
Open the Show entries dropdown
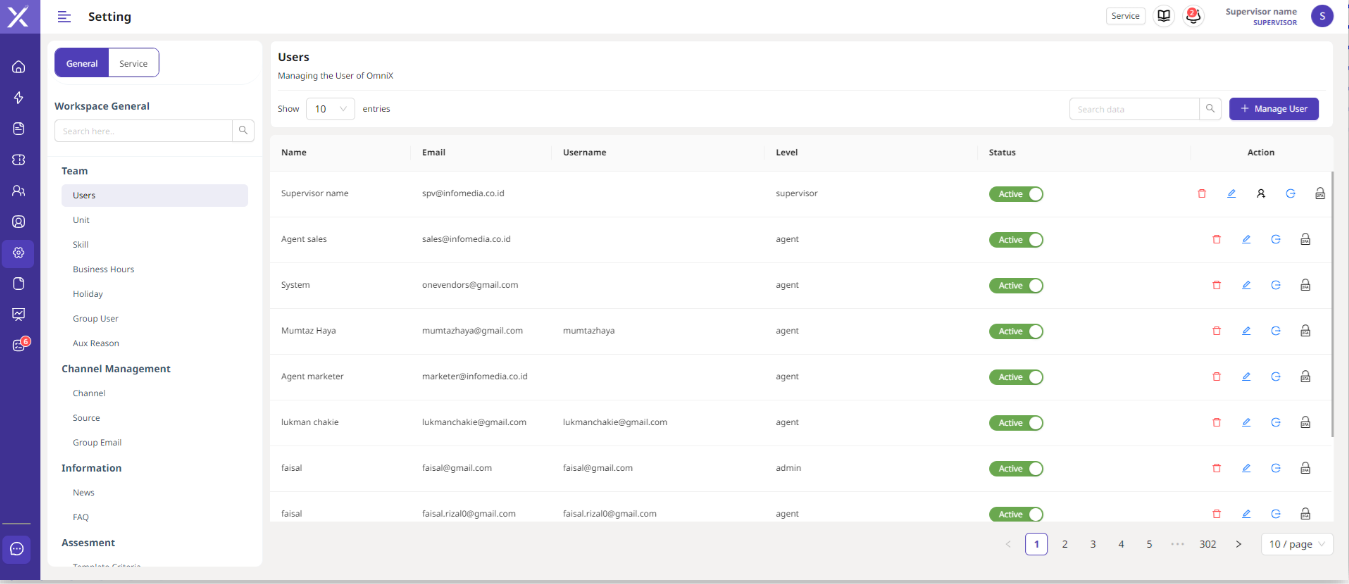pos(330,109)
